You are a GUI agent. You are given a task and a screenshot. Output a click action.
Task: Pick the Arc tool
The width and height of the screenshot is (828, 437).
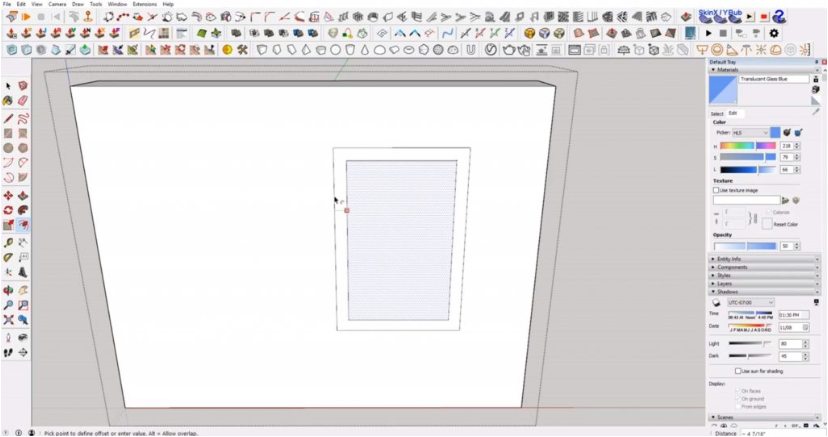tap(8, 163)
